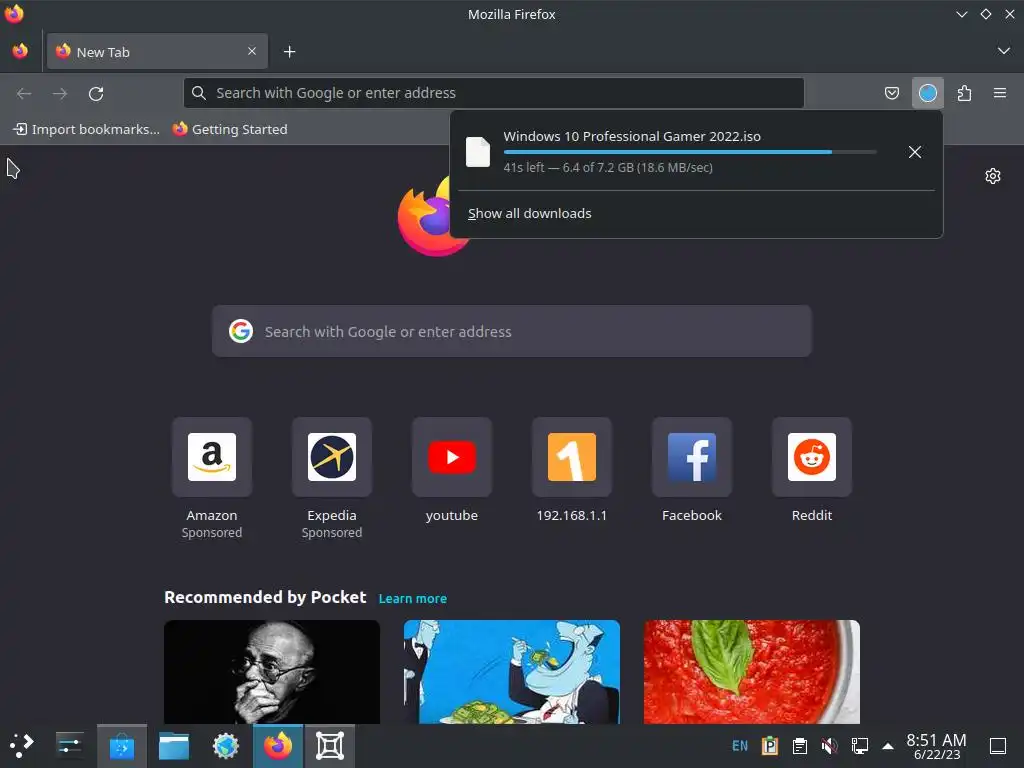Reload the current page
Image resolution: width=1024 pixels, height=768 pixels.
click(x=96, y=93)
